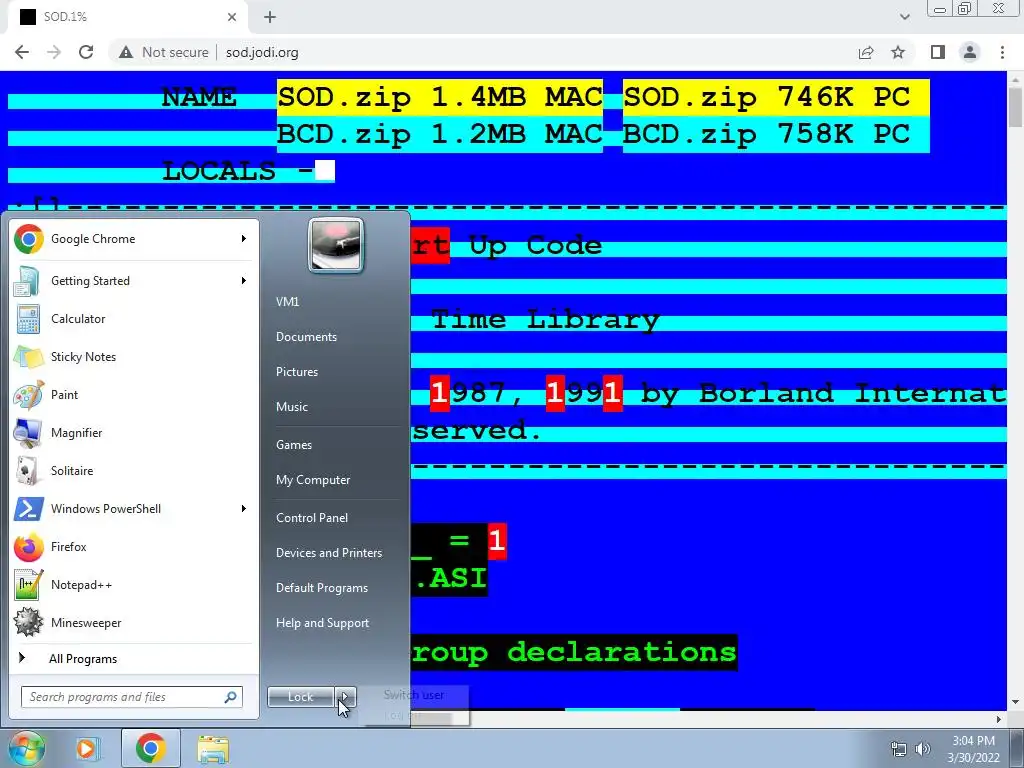This screenshot has height=768, width=1024.
Task: Select Switch user option
Action: 414,695
